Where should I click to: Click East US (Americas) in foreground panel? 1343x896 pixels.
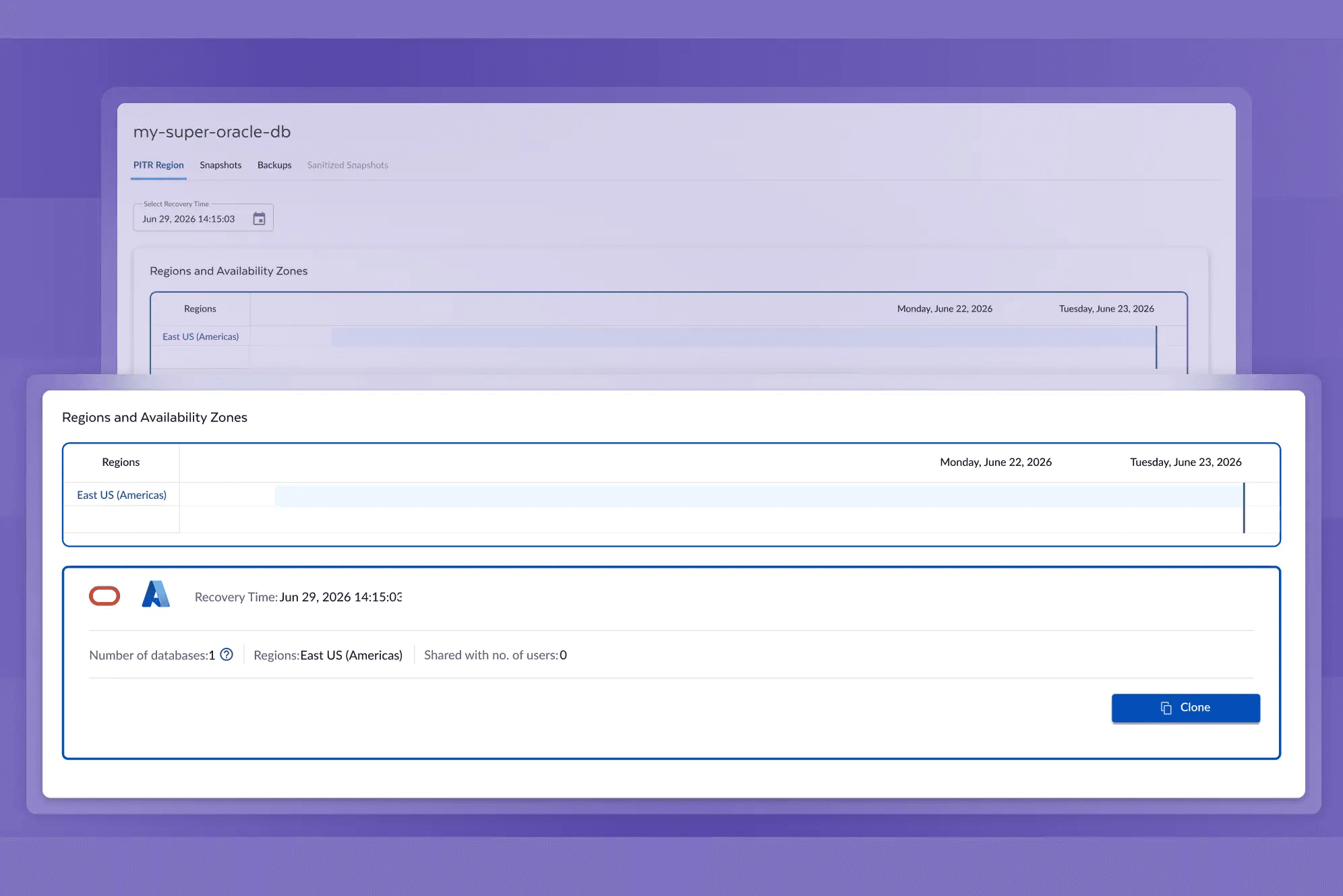[121, 495]
